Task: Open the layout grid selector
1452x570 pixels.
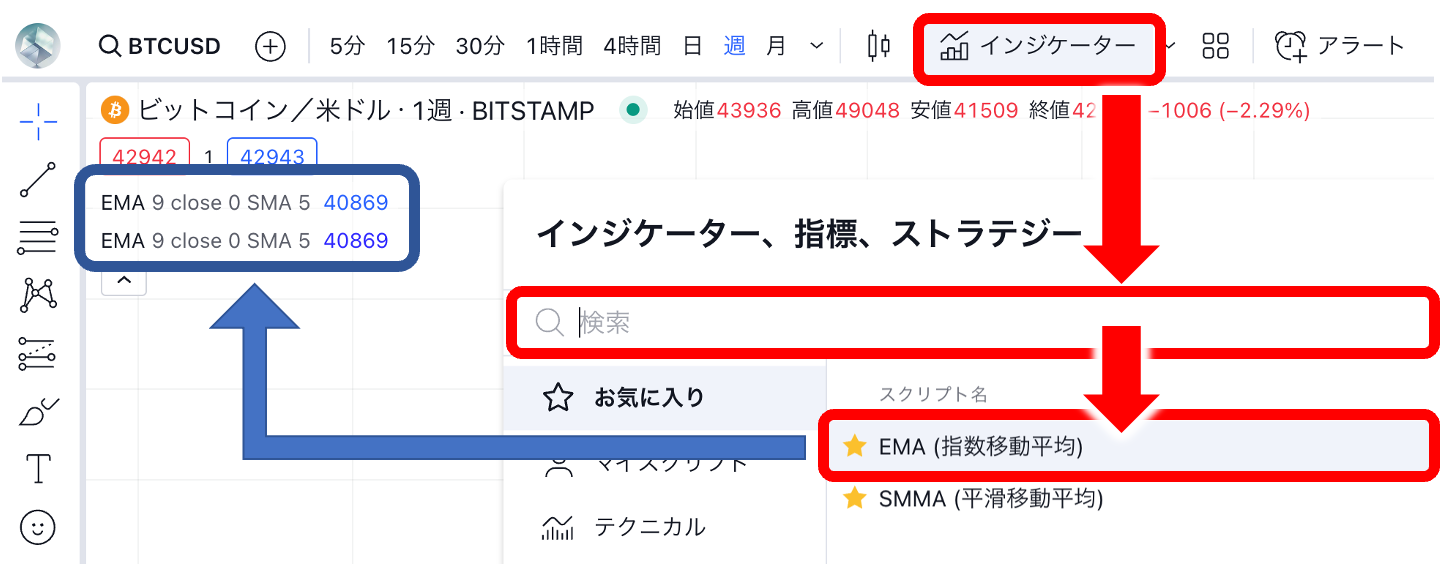Action: click(1215, 46)
